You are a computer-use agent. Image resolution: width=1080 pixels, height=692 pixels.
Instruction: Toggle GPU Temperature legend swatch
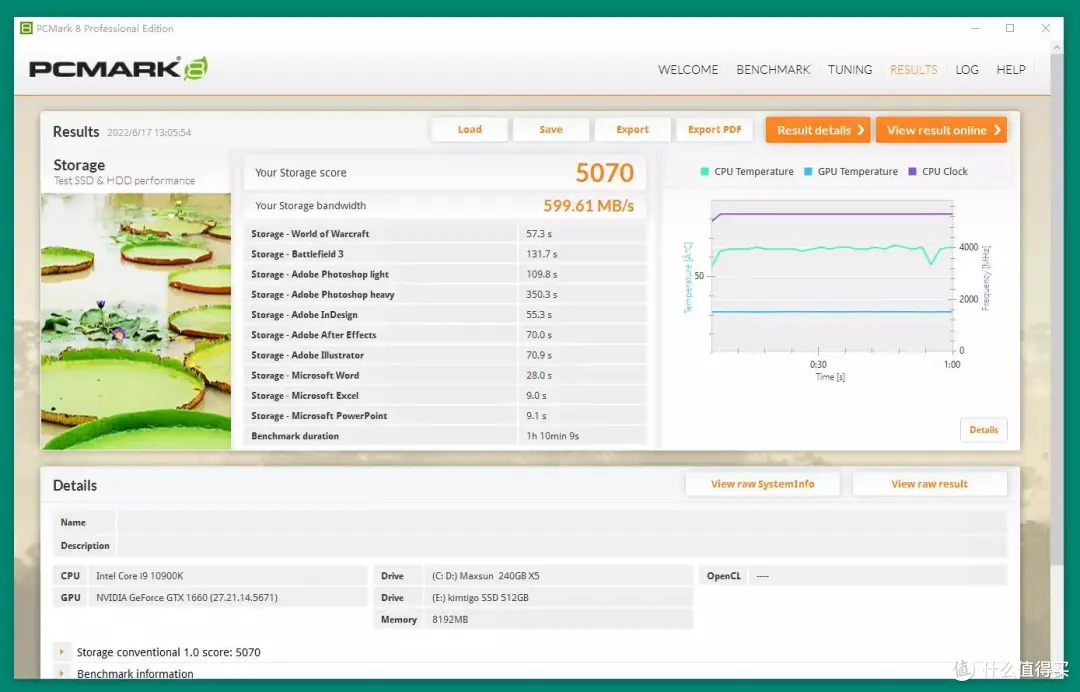[809, 172]
